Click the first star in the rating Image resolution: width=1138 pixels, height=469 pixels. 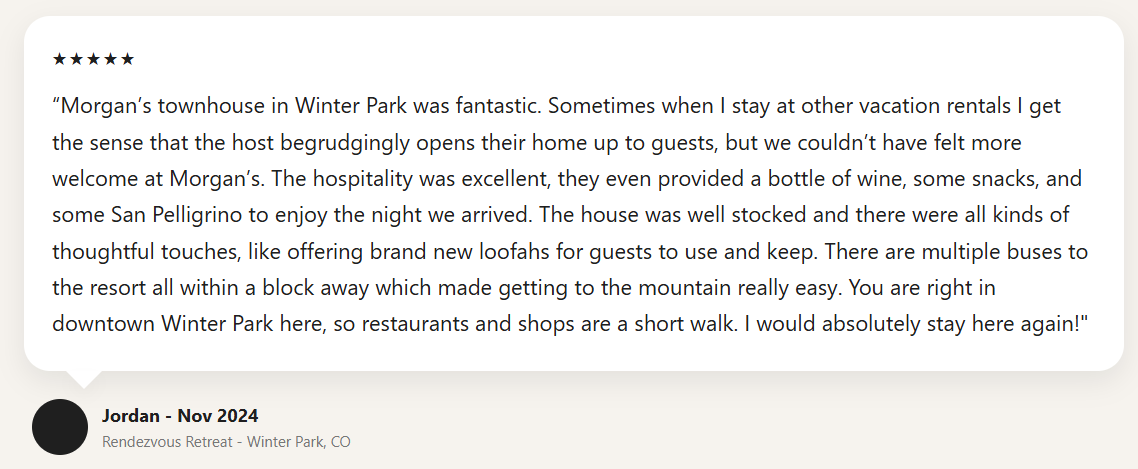[x=59, y=59]
